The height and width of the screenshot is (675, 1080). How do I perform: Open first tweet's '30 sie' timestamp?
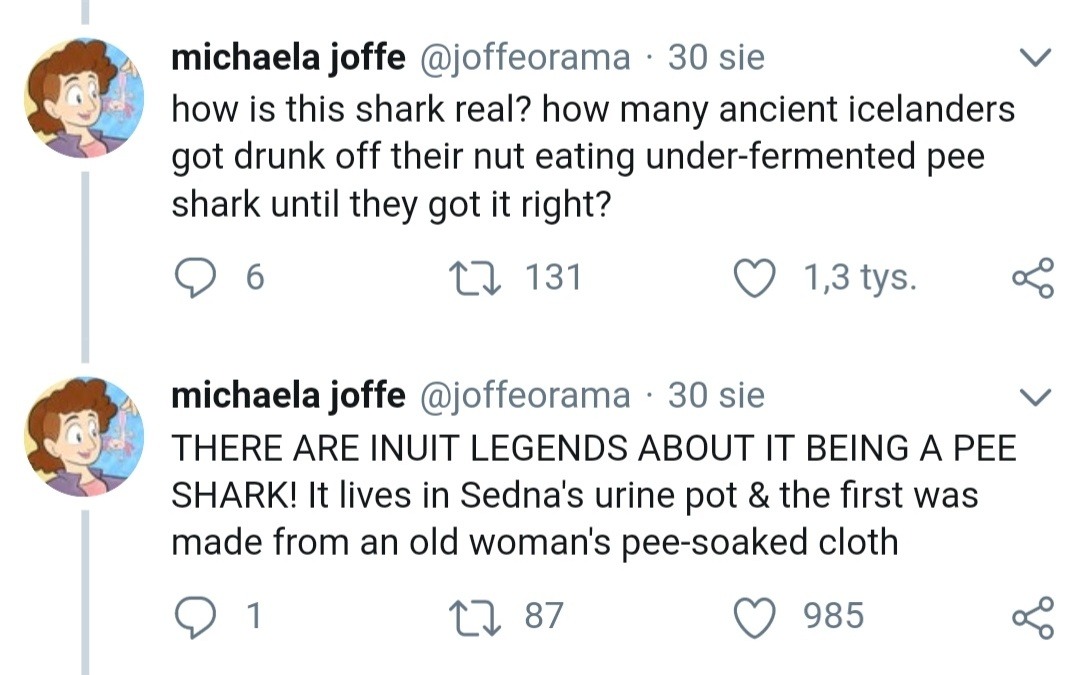(x=716, y=57)
